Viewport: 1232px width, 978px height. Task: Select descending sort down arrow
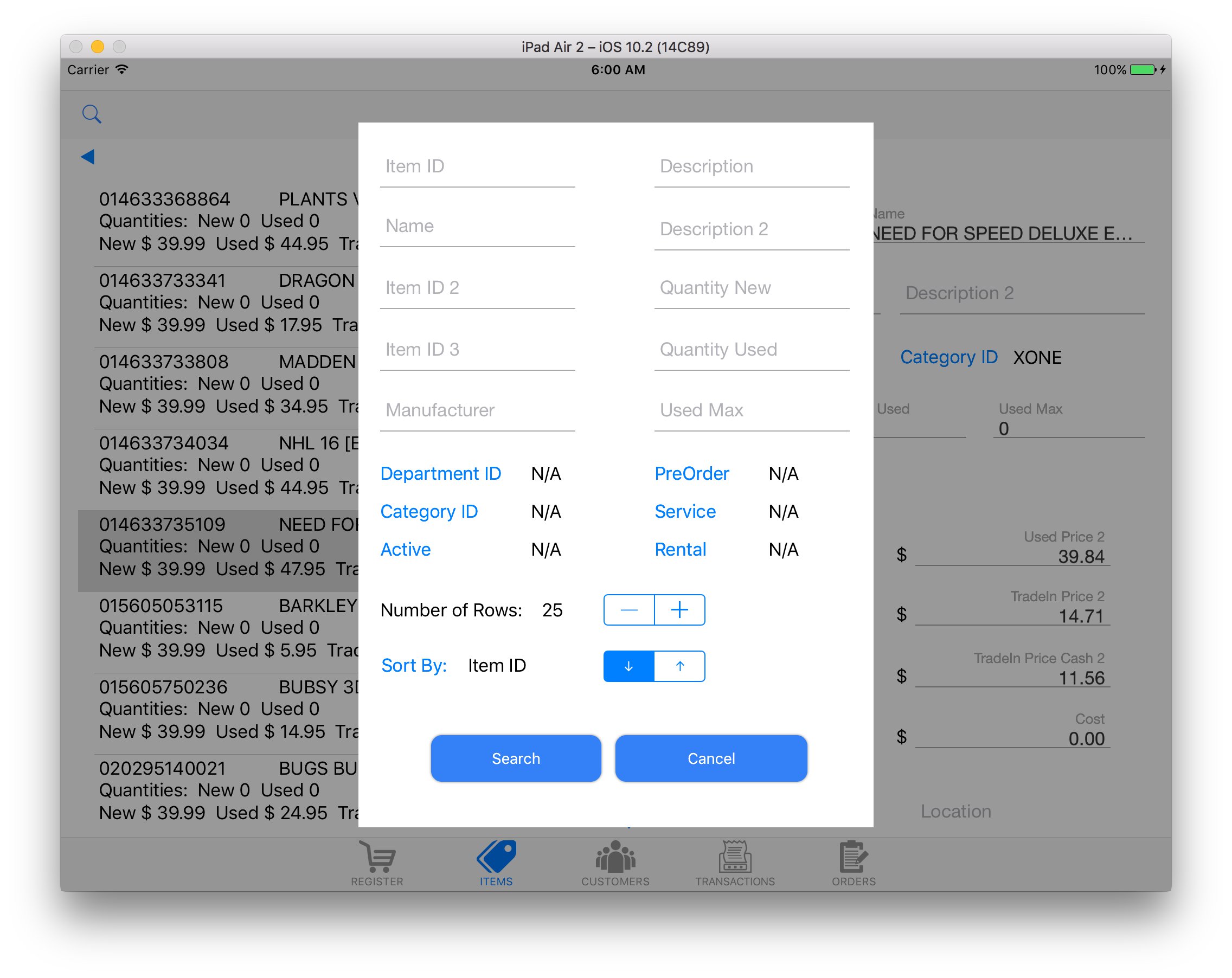[628, 666]
